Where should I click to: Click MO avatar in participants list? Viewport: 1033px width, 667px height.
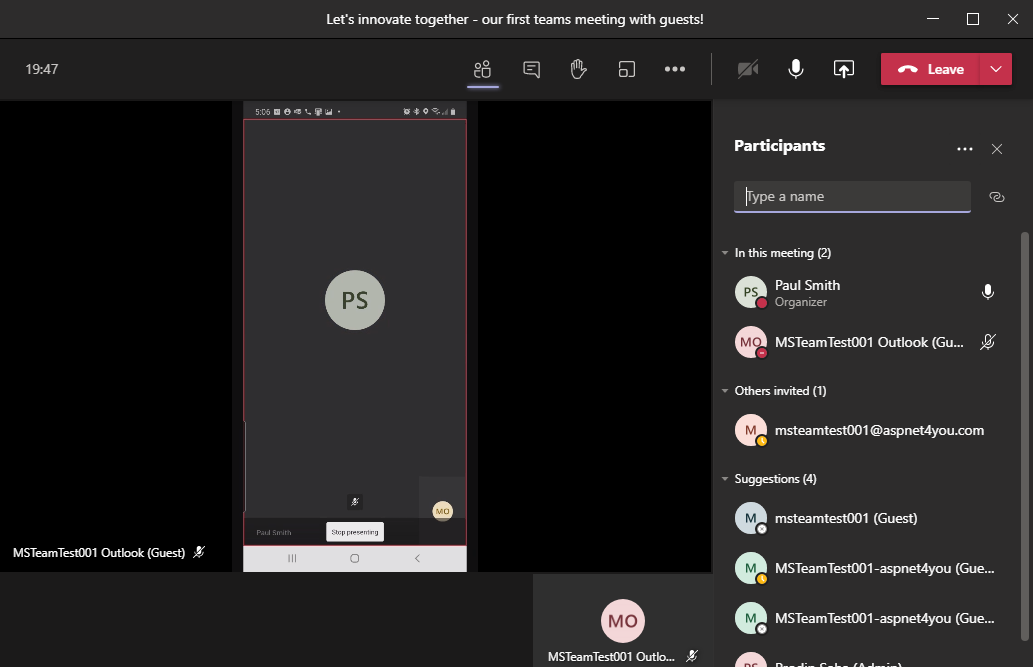(750, 342)
